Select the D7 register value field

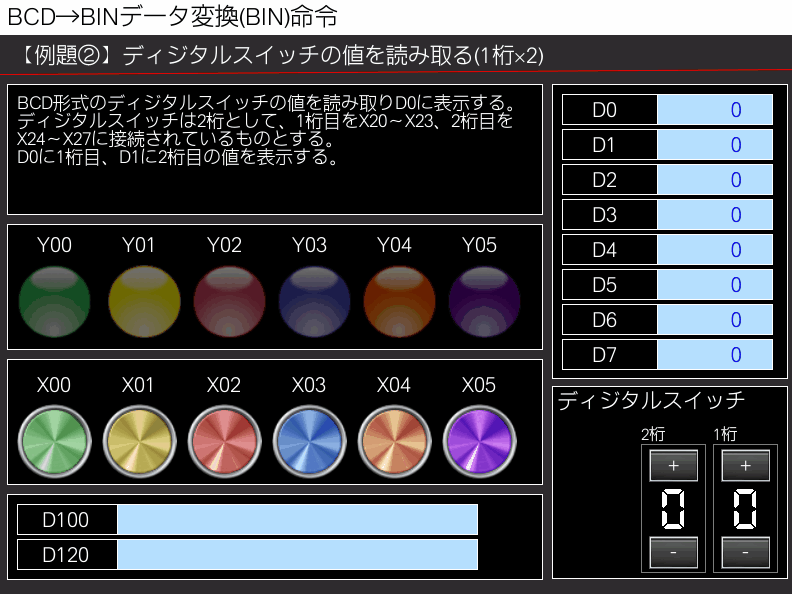click(x=715, y=355)
